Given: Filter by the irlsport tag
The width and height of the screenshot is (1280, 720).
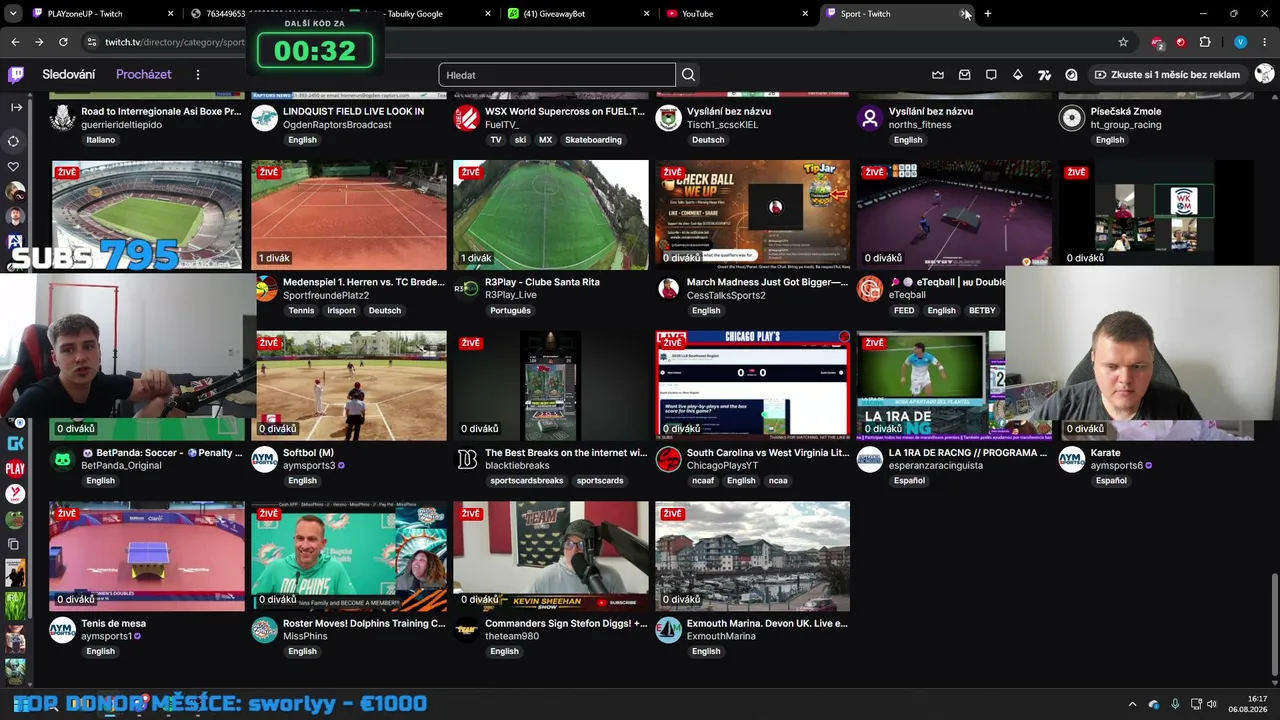Looking at the screenshot, I should 341,311.
